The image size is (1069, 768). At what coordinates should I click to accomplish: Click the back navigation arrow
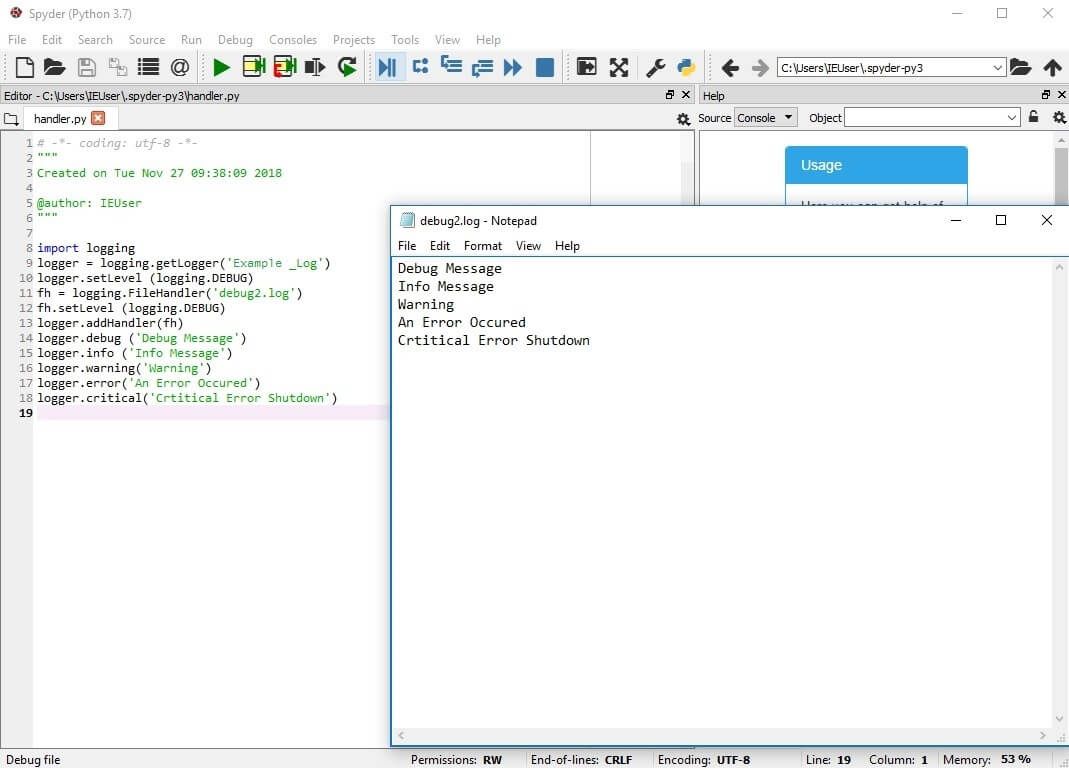click(731, 67)
